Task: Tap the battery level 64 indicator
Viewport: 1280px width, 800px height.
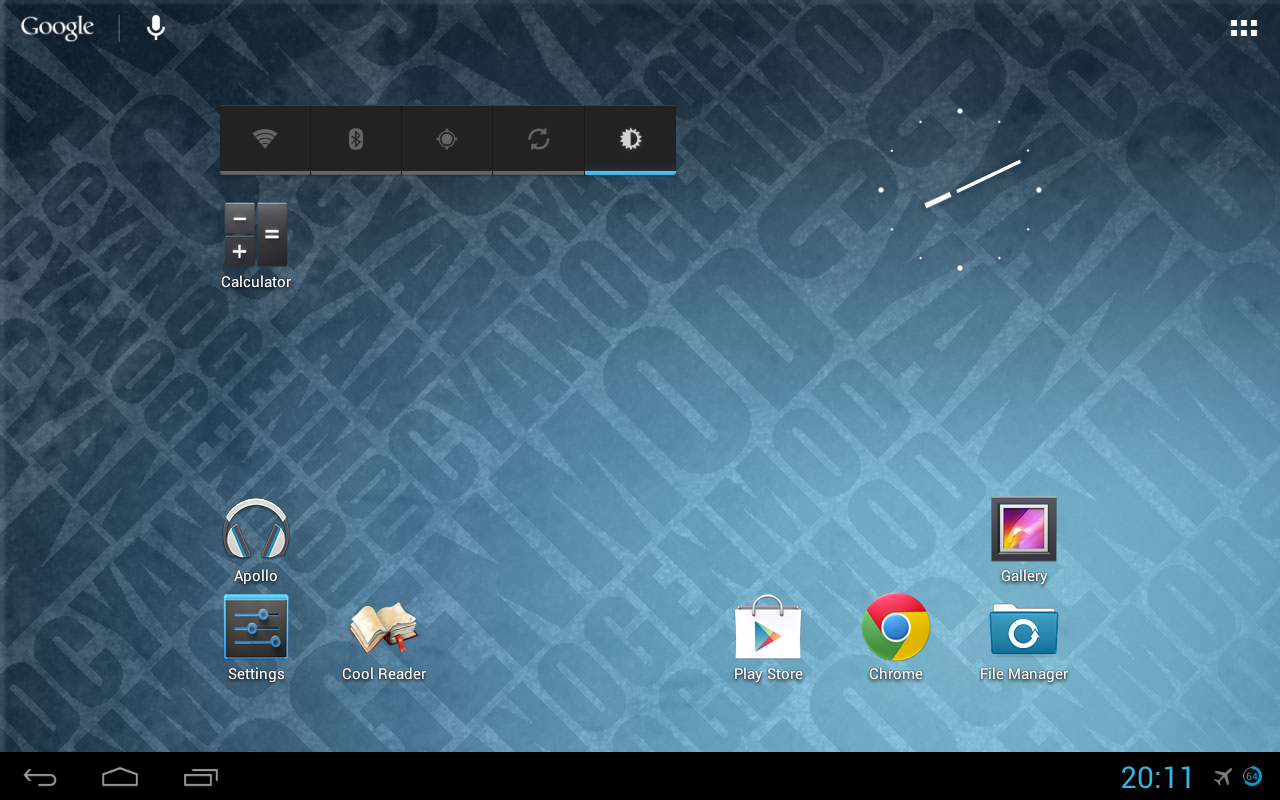Action: tap(1252, 777)
